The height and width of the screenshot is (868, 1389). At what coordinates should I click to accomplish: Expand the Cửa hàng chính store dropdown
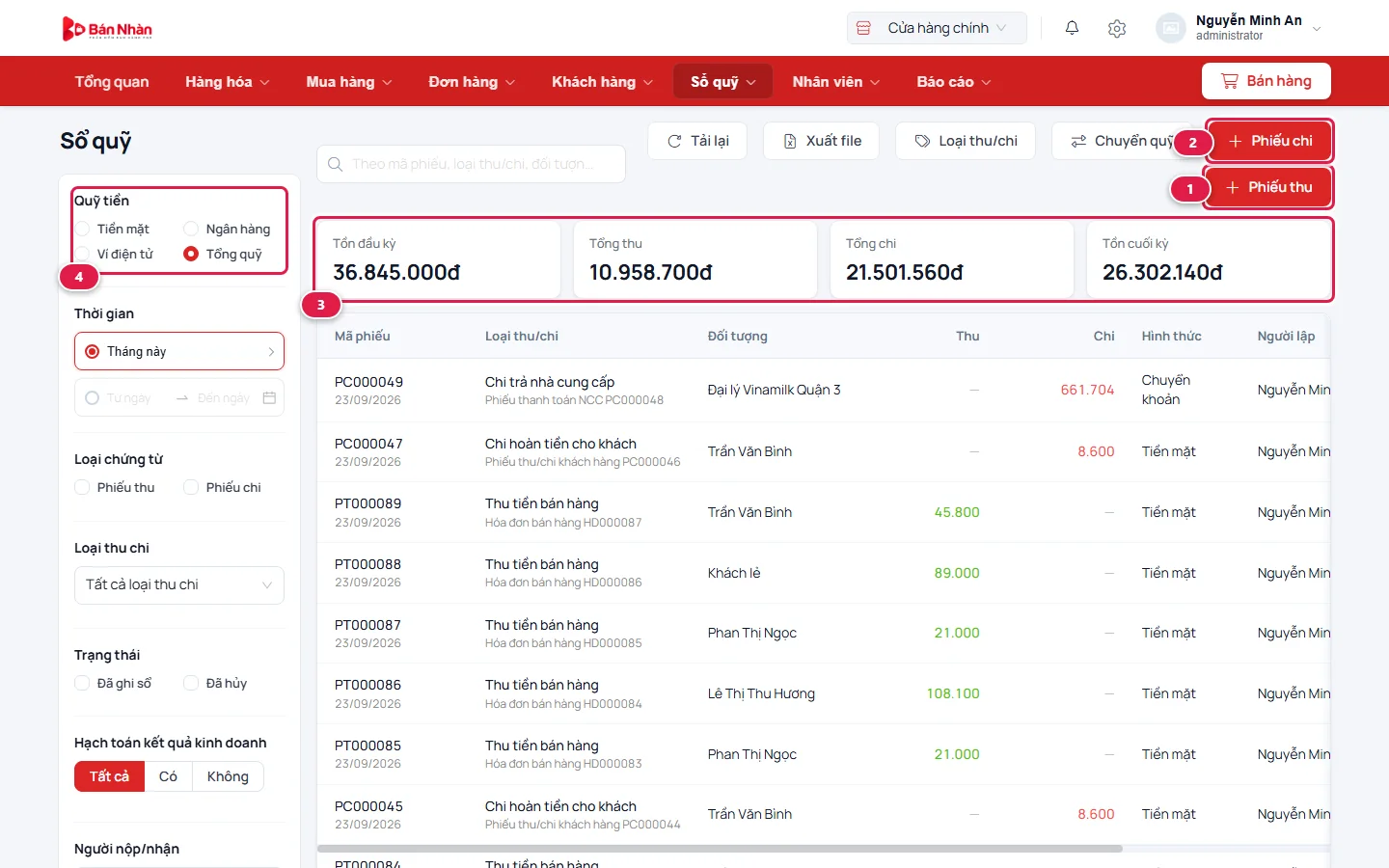pos(937,28)
